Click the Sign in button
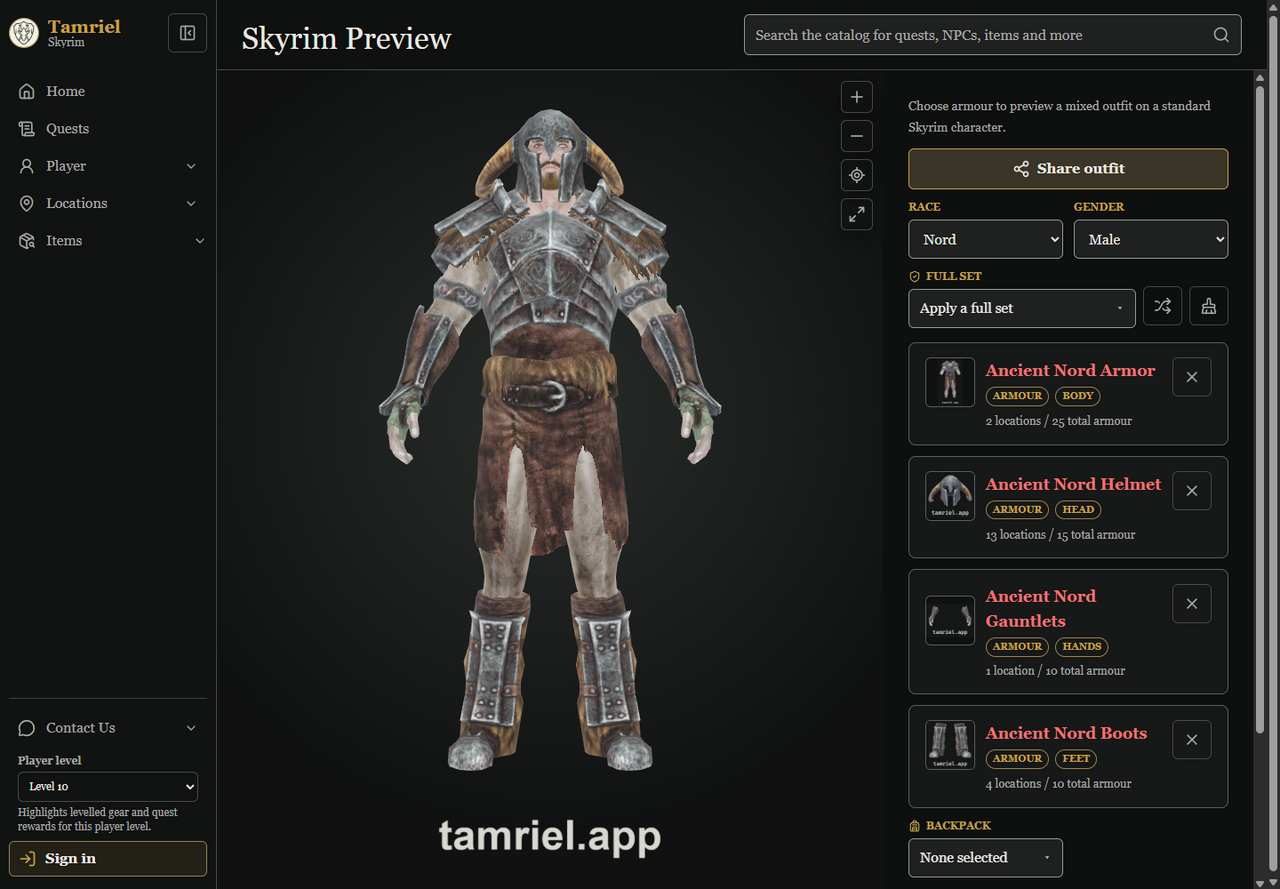 [108, 858]
